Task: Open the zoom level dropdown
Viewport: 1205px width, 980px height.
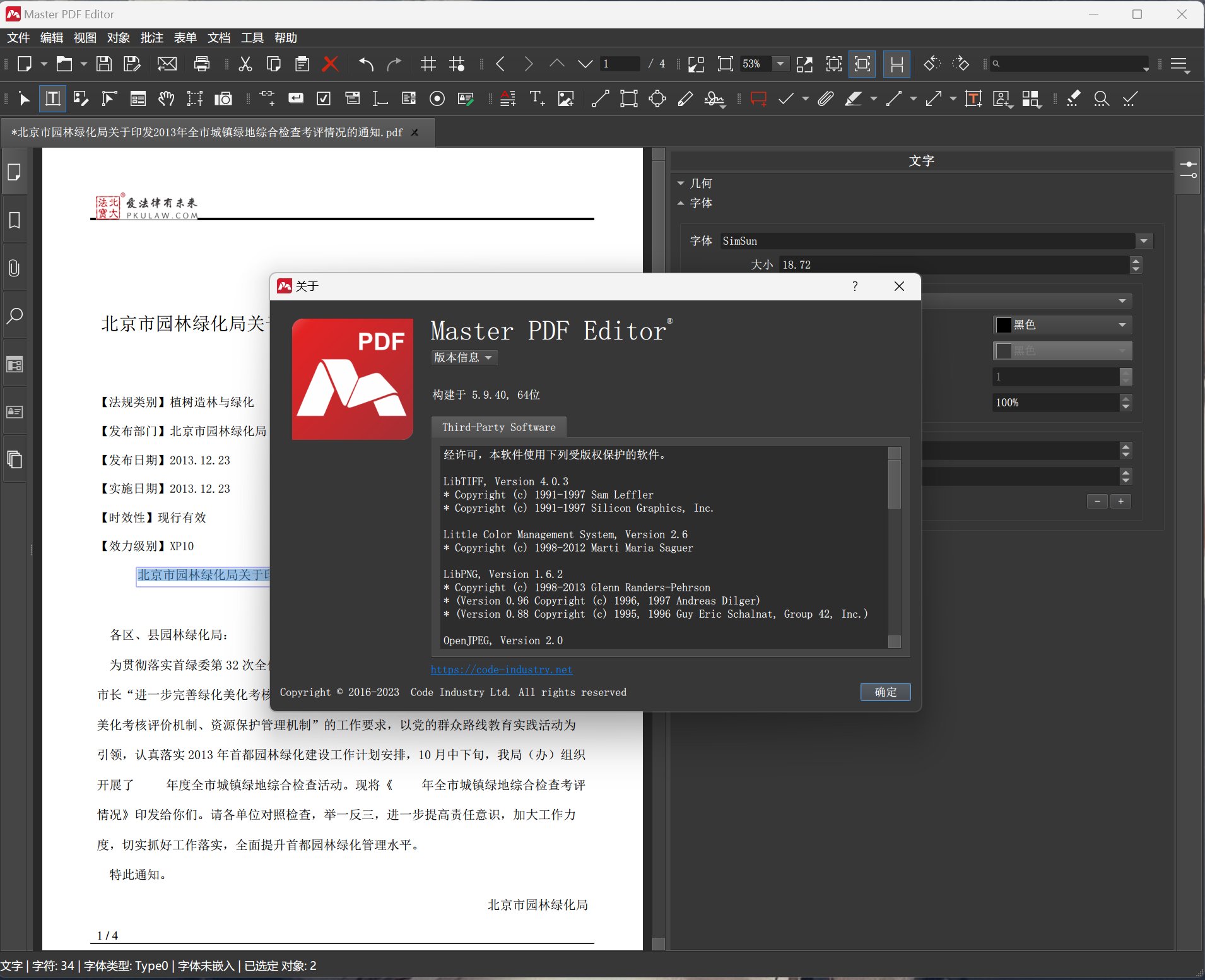Action: point(780,64)
